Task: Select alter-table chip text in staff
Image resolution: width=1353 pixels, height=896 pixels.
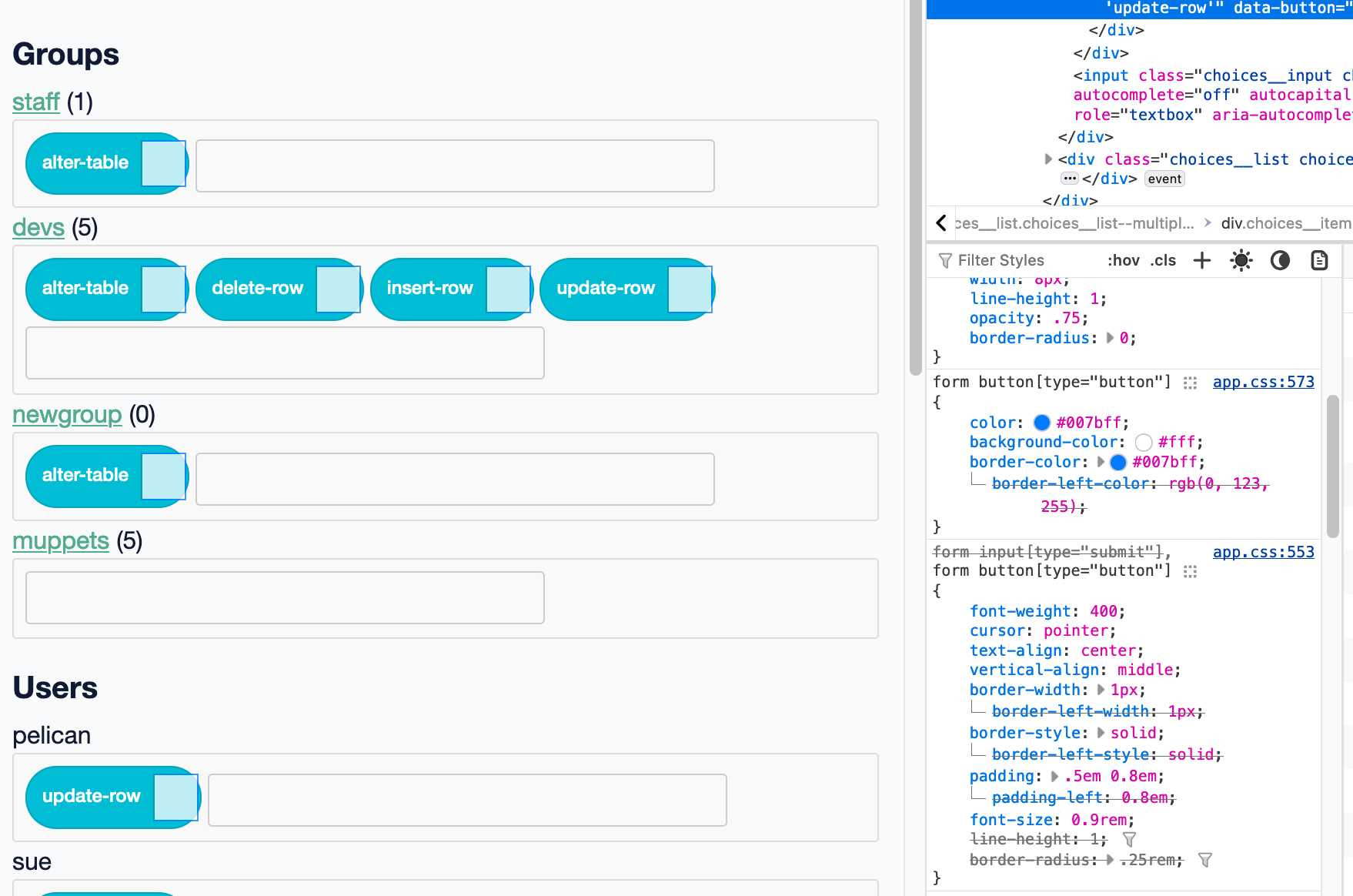Action: point(85,162)
